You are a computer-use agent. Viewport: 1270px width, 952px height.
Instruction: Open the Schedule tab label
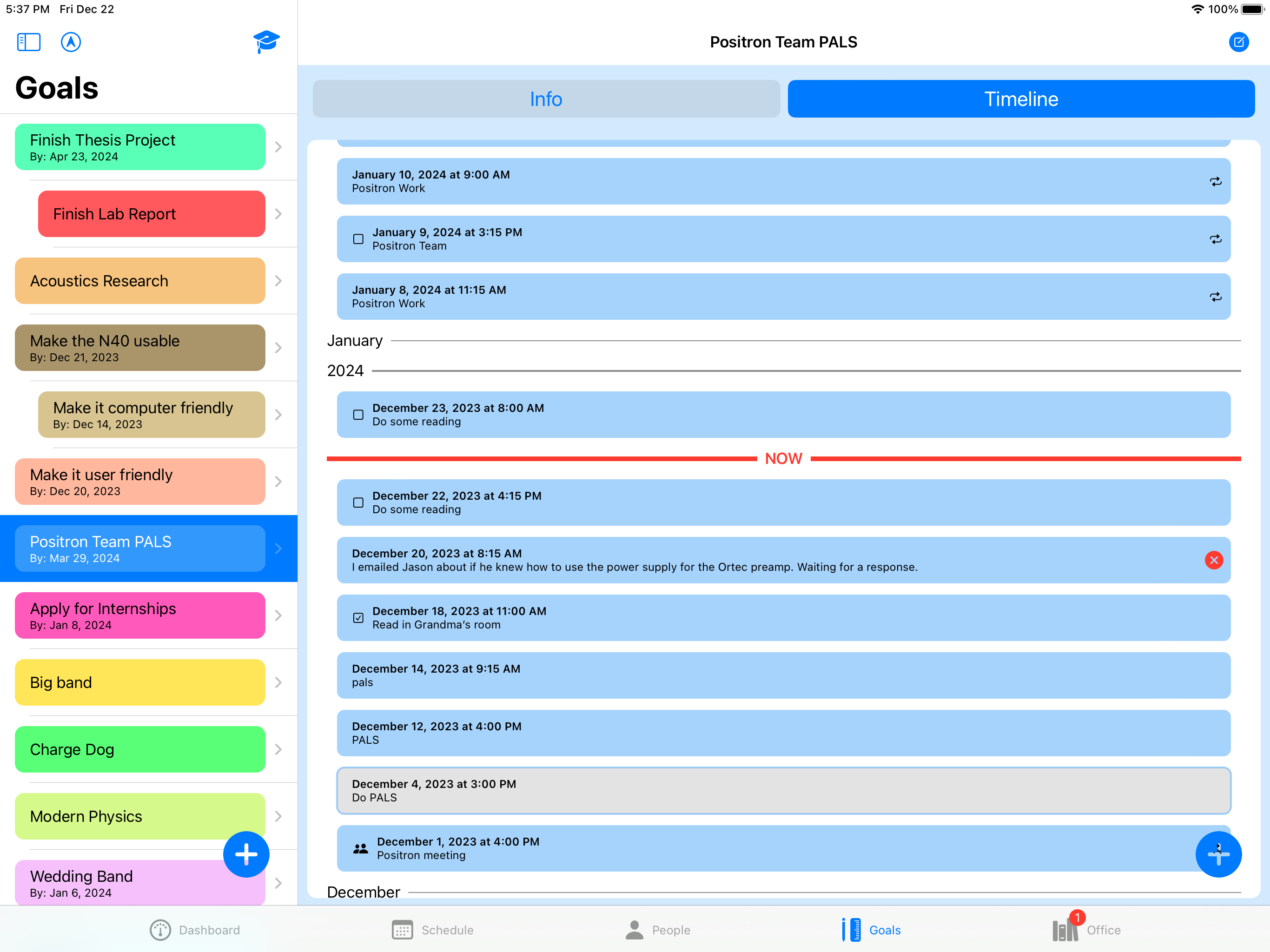(x=447, y=930)
